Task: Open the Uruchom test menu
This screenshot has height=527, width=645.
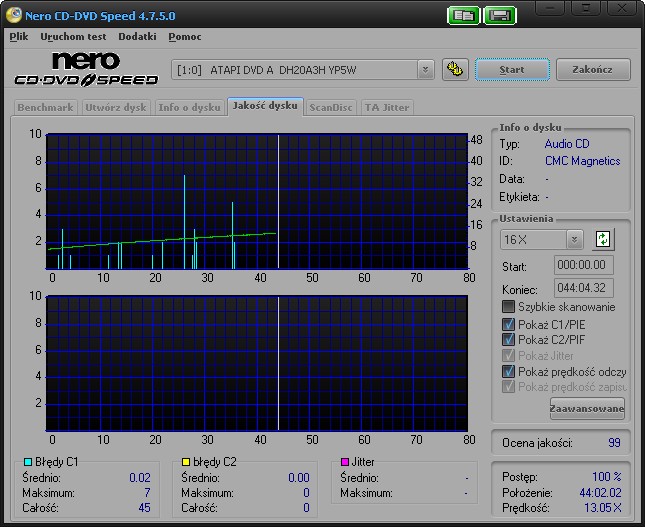Action: click(x=73, y=37)
